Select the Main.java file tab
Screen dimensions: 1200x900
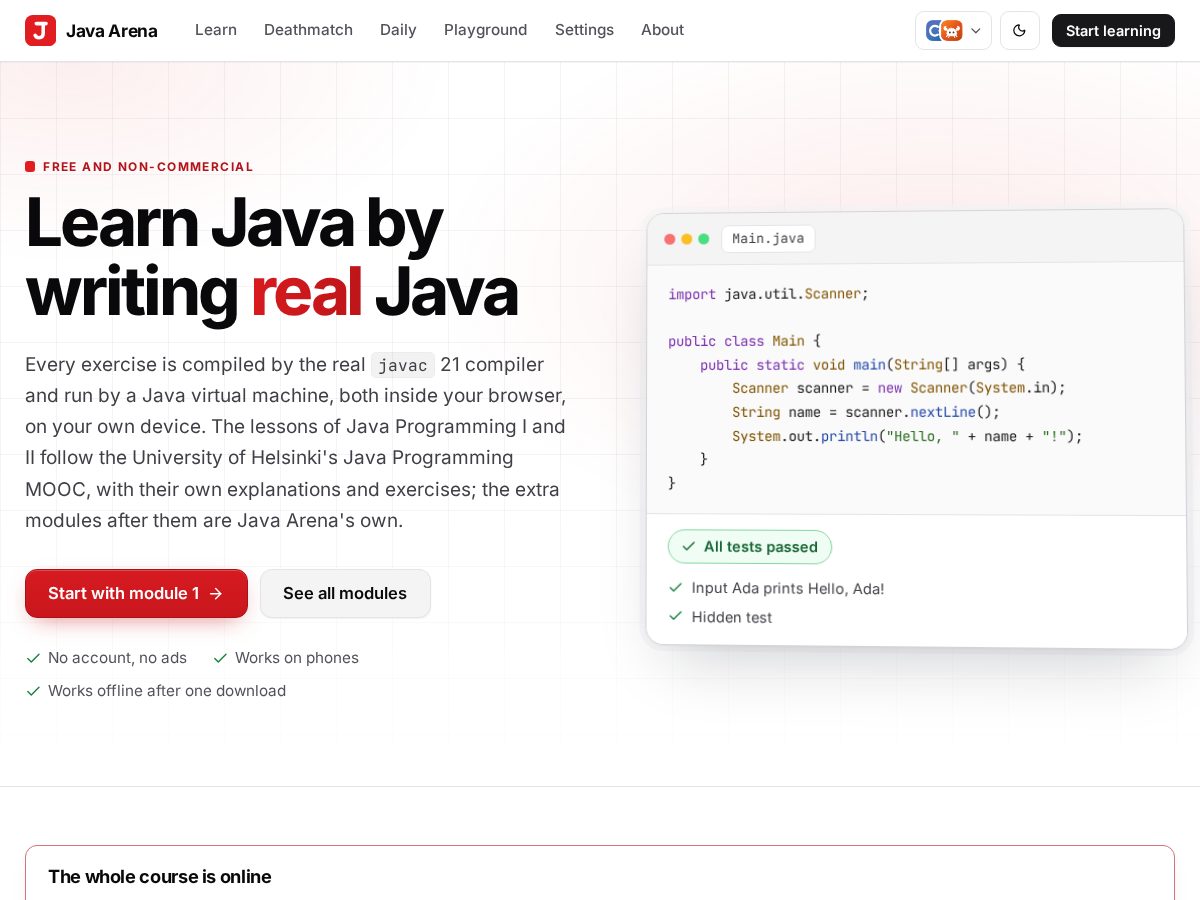pyautogui.click(x=768, y=238)
